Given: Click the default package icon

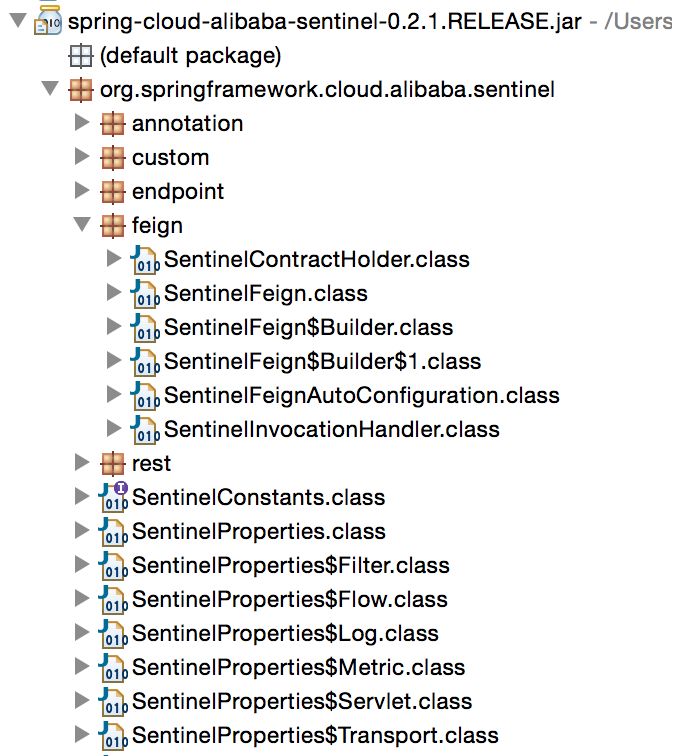Looking at the screenshot, I should tap(80, 56).
